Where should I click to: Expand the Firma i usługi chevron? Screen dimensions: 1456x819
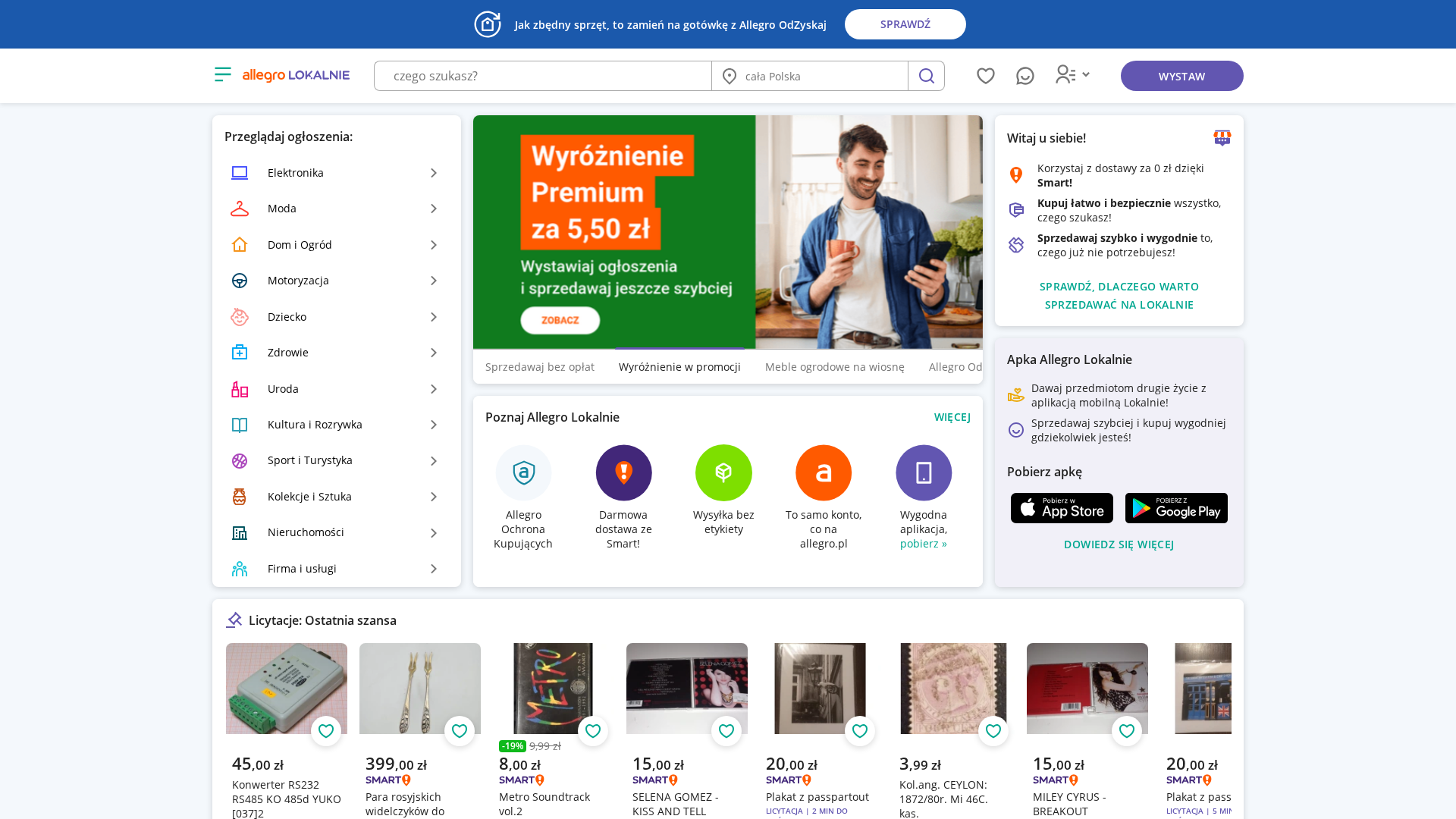434,569
